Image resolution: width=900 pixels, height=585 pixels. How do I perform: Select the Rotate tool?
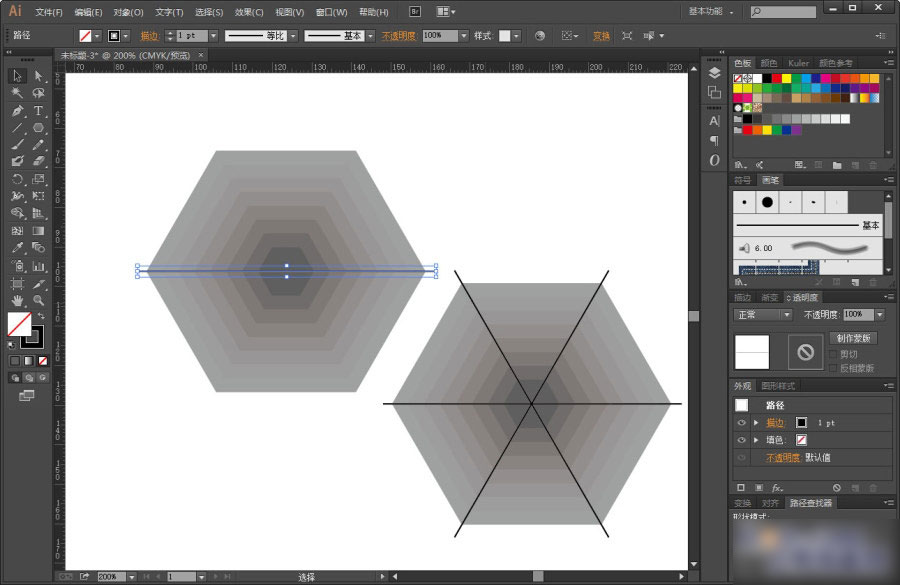(x=17, y=179)
